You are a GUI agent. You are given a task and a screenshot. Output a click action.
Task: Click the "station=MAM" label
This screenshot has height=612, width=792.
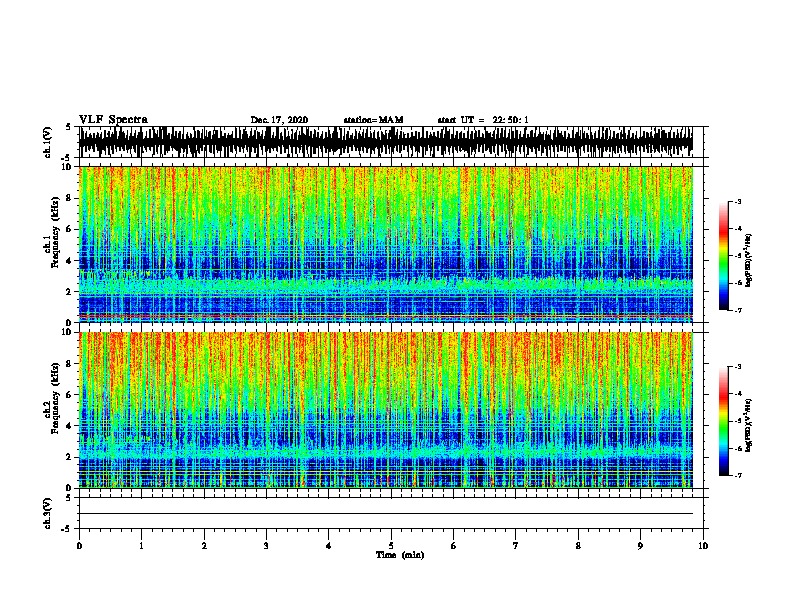[x=373, y=120]
